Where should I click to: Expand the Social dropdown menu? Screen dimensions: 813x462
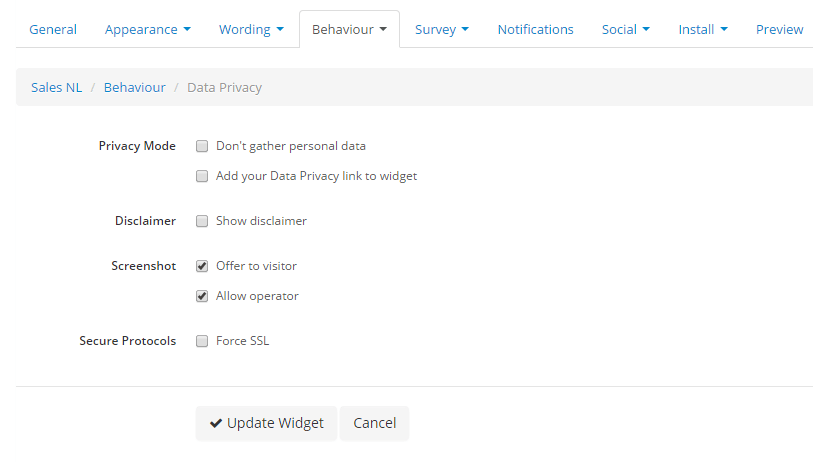[625, 29]
